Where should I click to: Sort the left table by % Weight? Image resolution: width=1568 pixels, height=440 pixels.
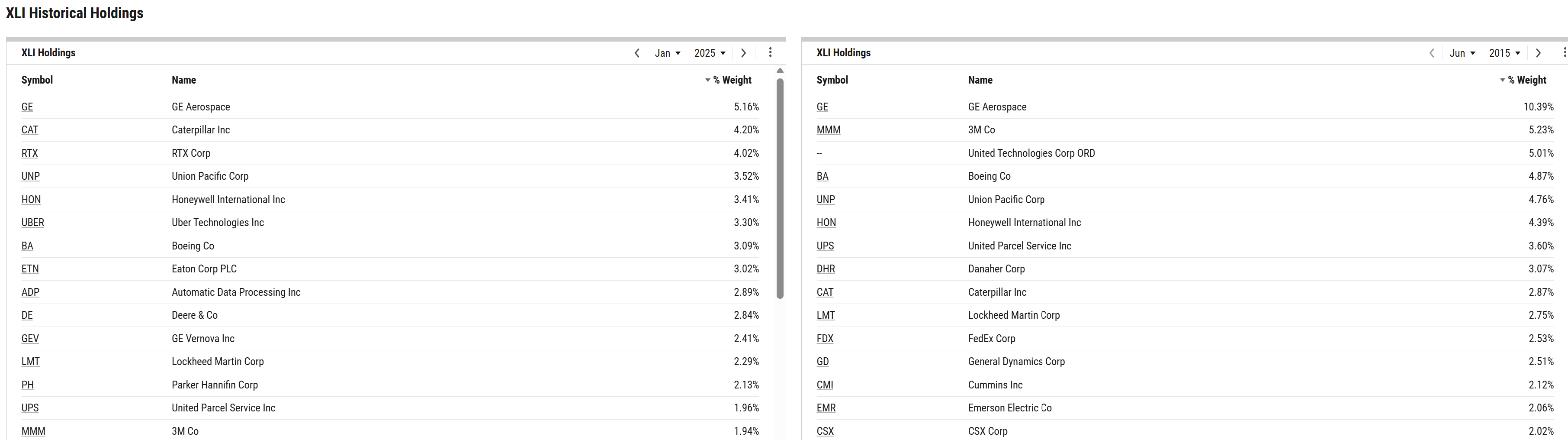728,80
